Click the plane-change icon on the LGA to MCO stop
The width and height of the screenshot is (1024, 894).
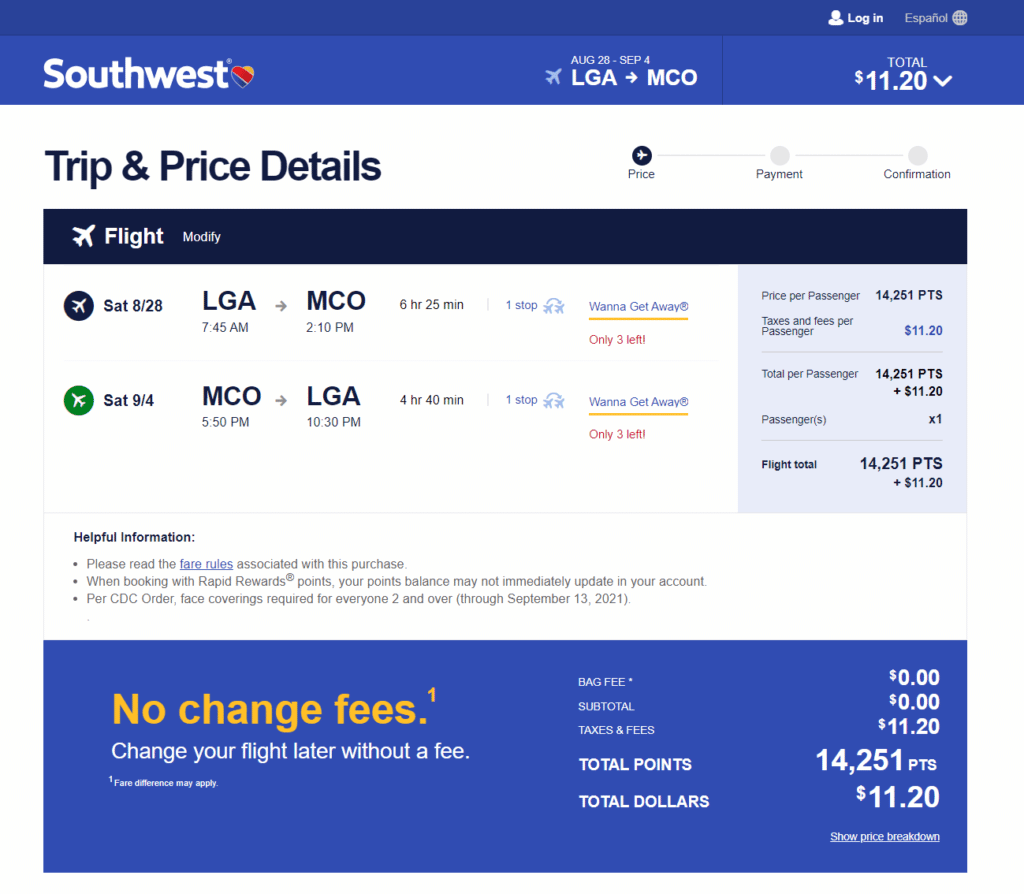[554, 306]
